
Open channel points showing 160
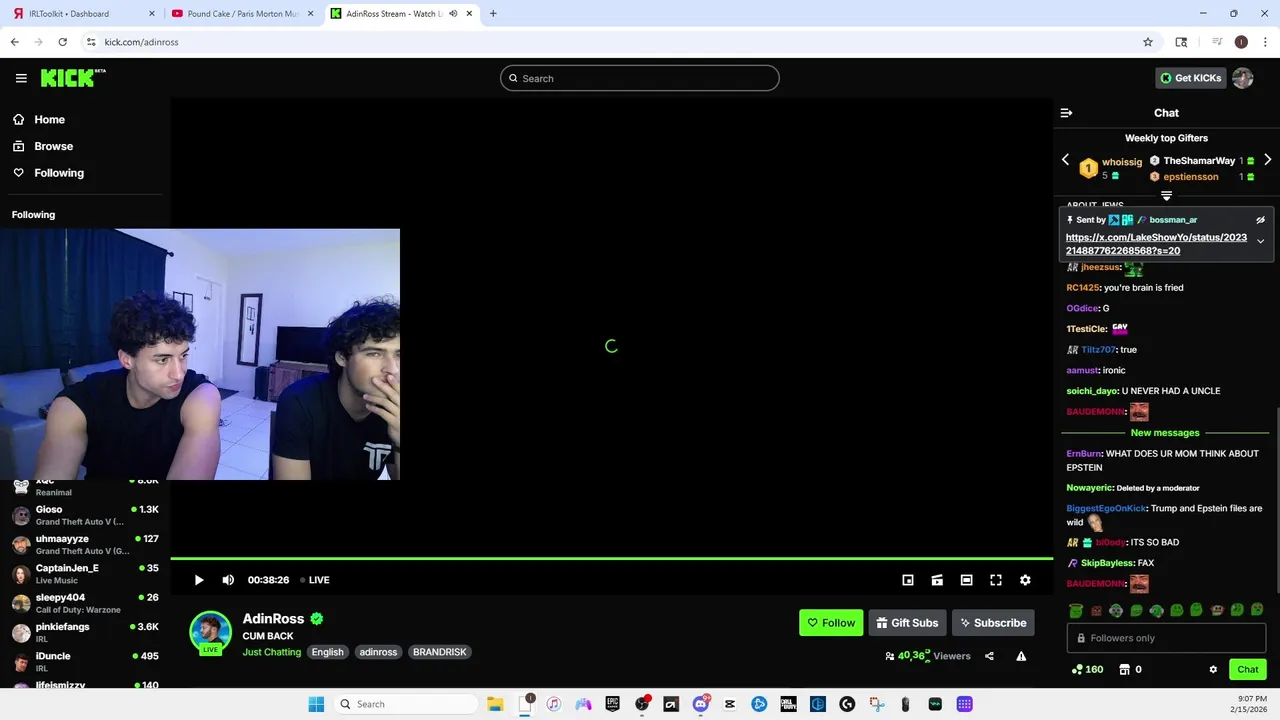click(x=1087, y=670)
